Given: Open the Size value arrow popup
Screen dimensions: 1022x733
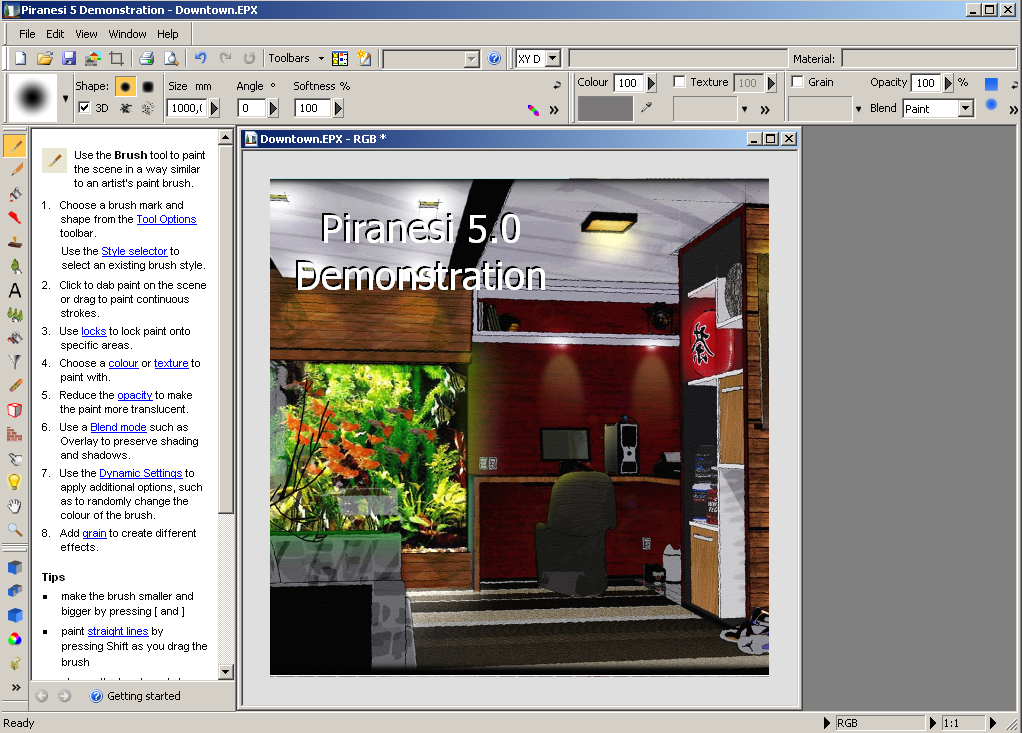Looking at the screenshot, I should 214,108.
